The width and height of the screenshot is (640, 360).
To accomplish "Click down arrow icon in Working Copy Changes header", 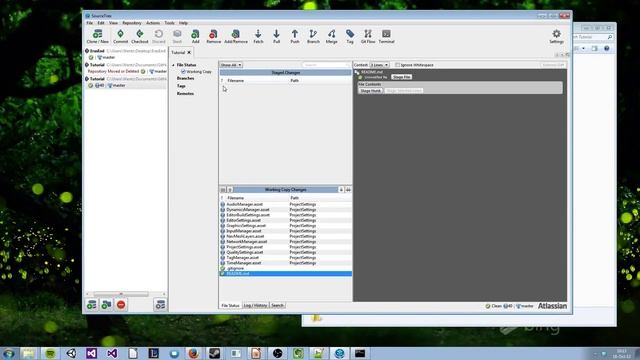I will tap(341, 190).
